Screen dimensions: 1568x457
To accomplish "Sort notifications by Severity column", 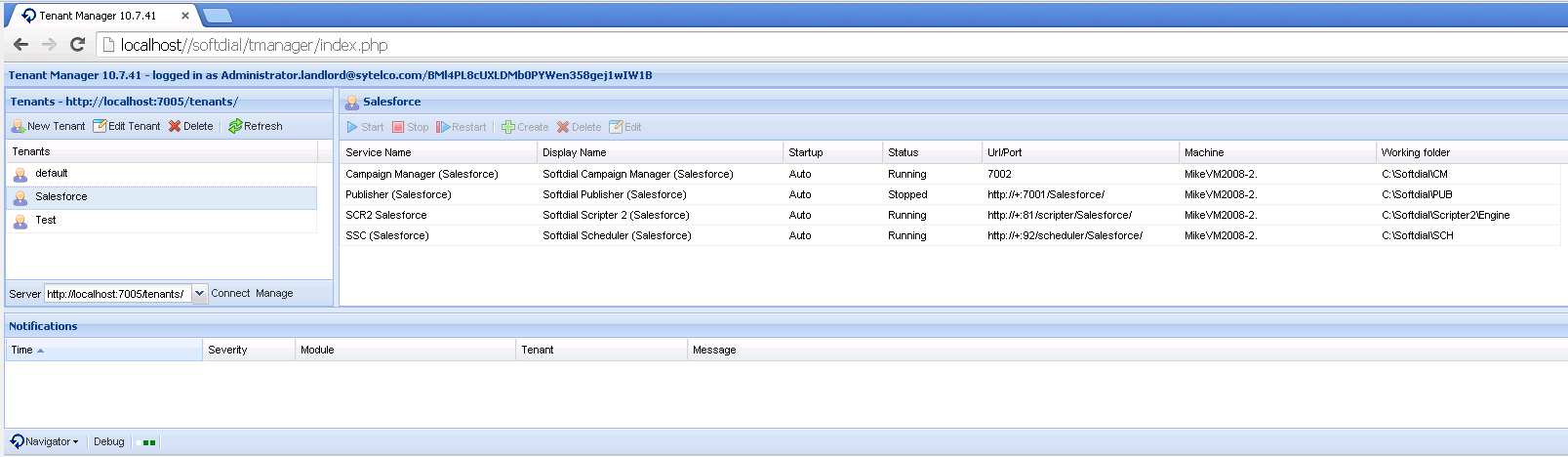I will 249,350.
